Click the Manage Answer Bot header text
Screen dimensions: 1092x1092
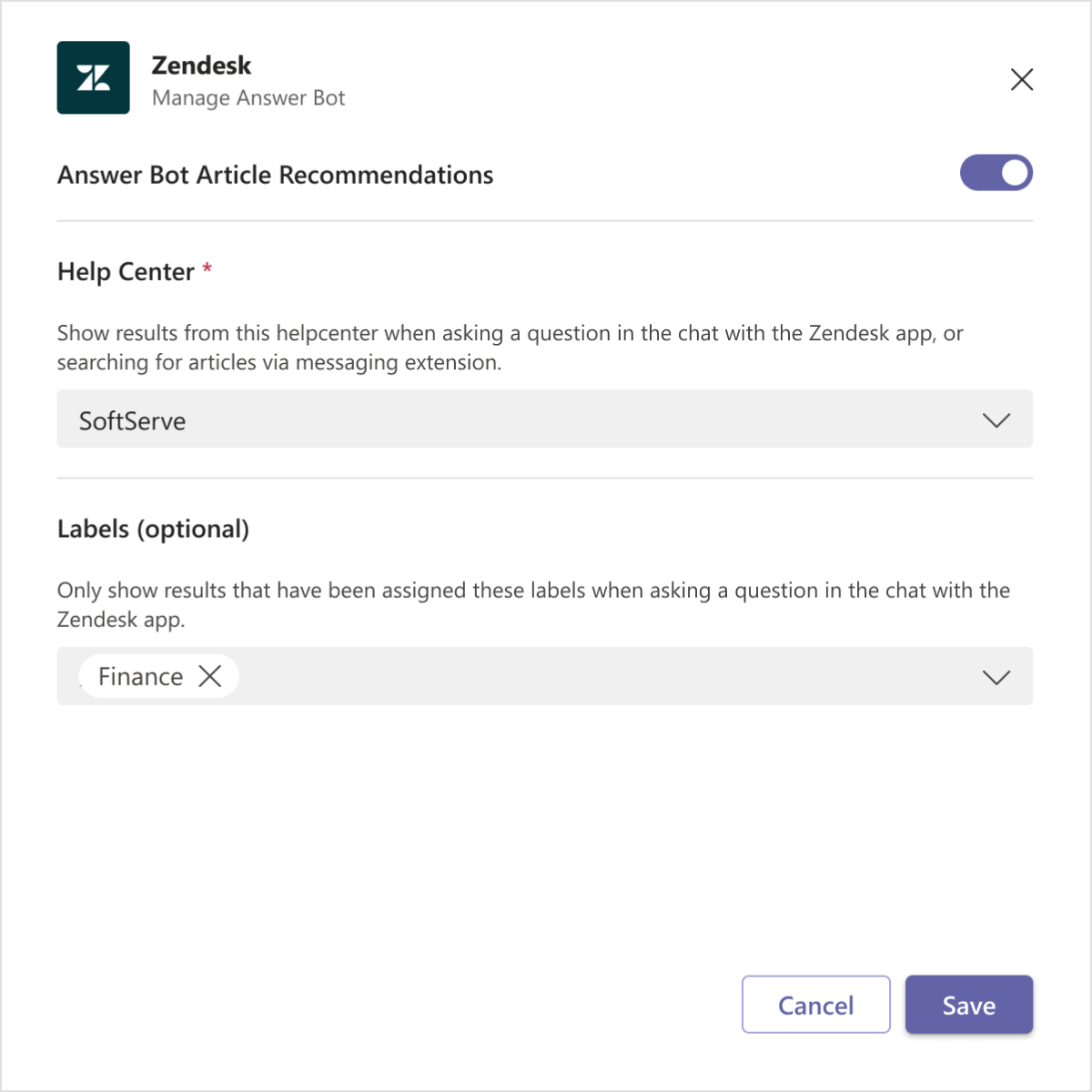pyautogui.click(x=248, y=97)
